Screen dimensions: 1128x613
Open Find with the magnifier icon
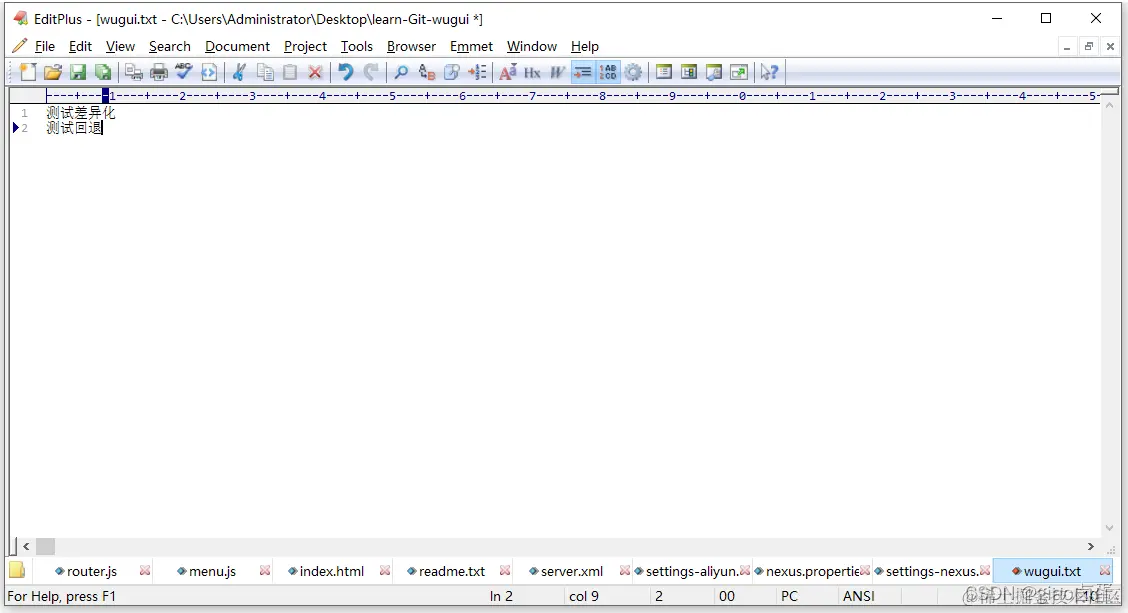point(401,72)
